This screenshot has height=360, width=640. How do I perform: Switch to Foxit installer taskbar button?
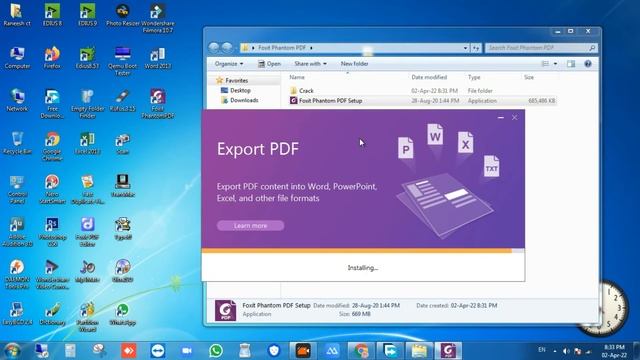click(448, 351)
